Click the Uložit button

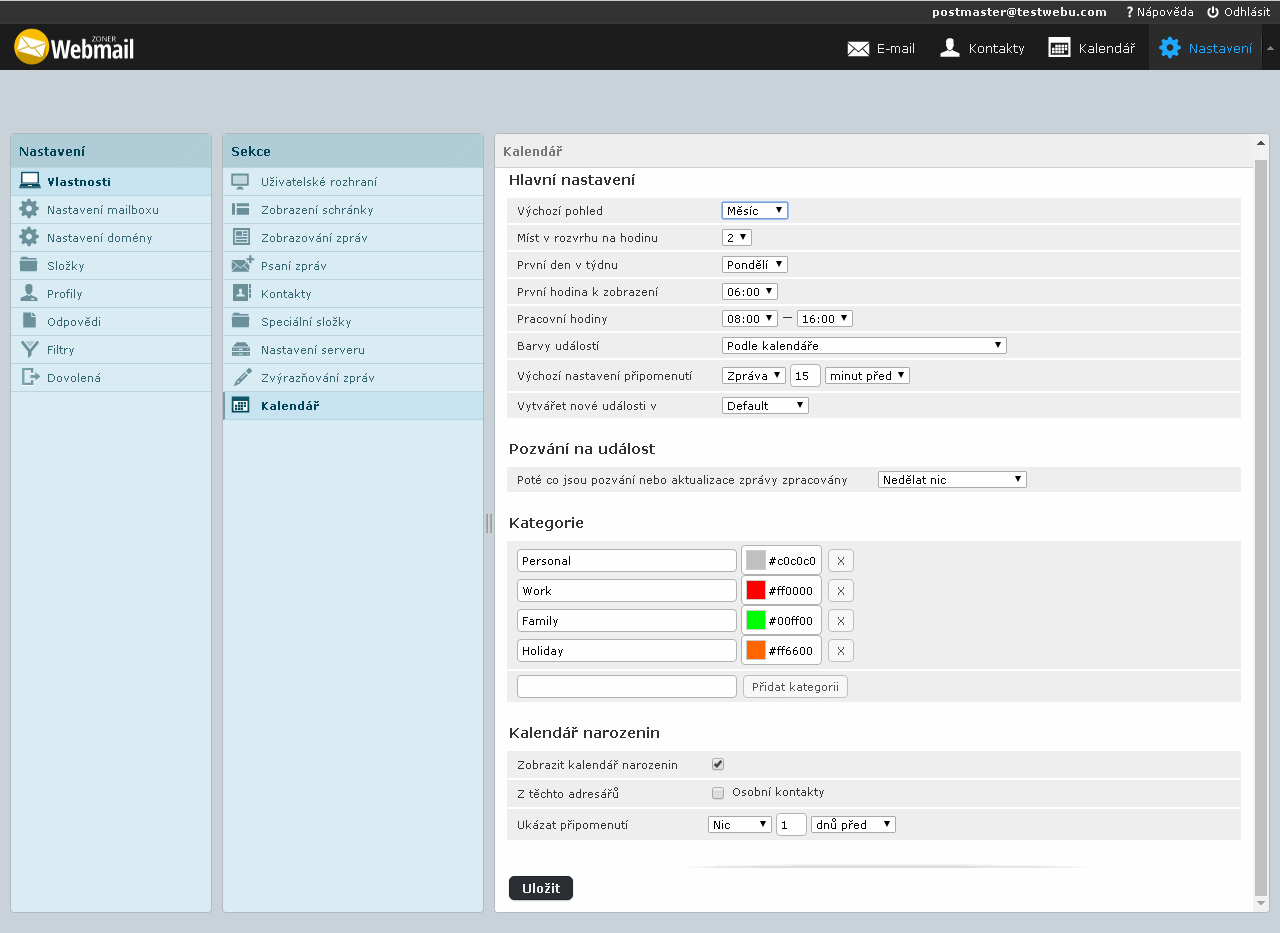click(540, 888)
